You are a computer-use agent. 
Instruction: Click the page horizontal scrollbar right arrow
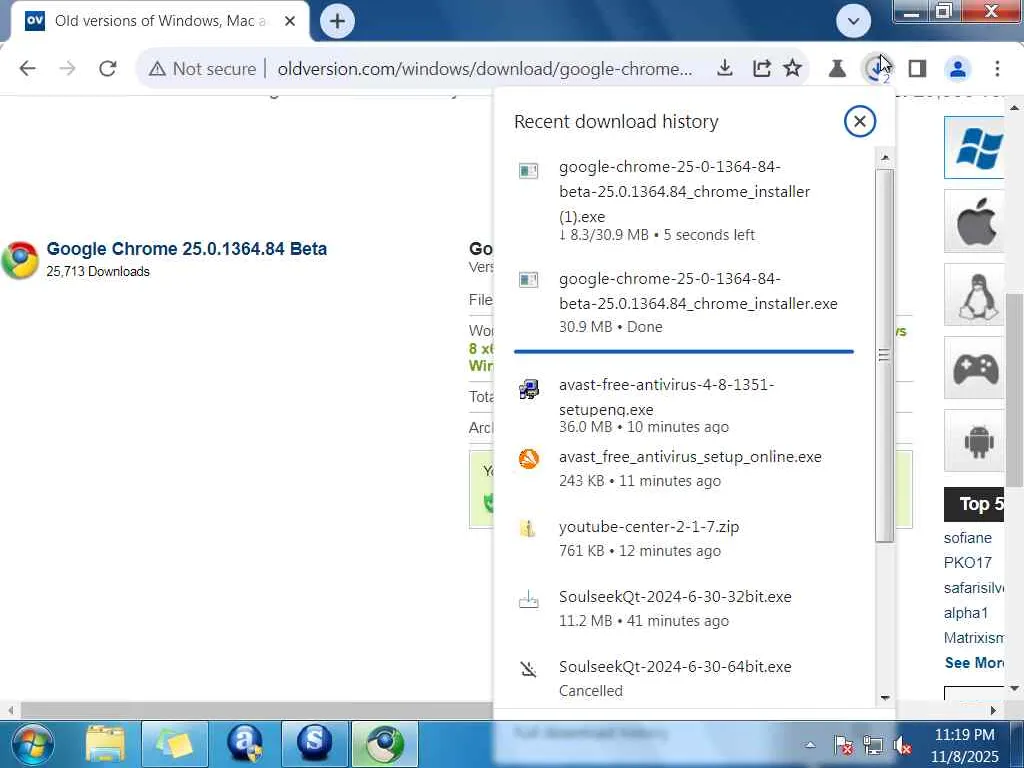click(x=993, y=710)
